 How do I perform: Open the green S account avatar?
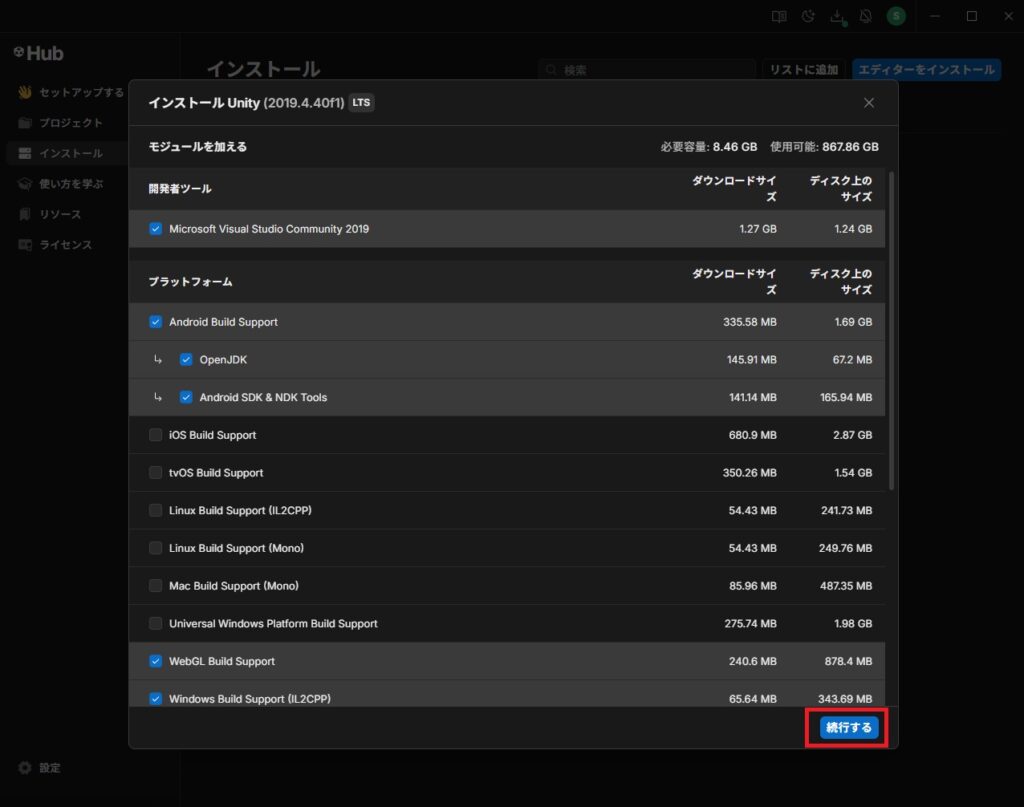pos(896,16)
